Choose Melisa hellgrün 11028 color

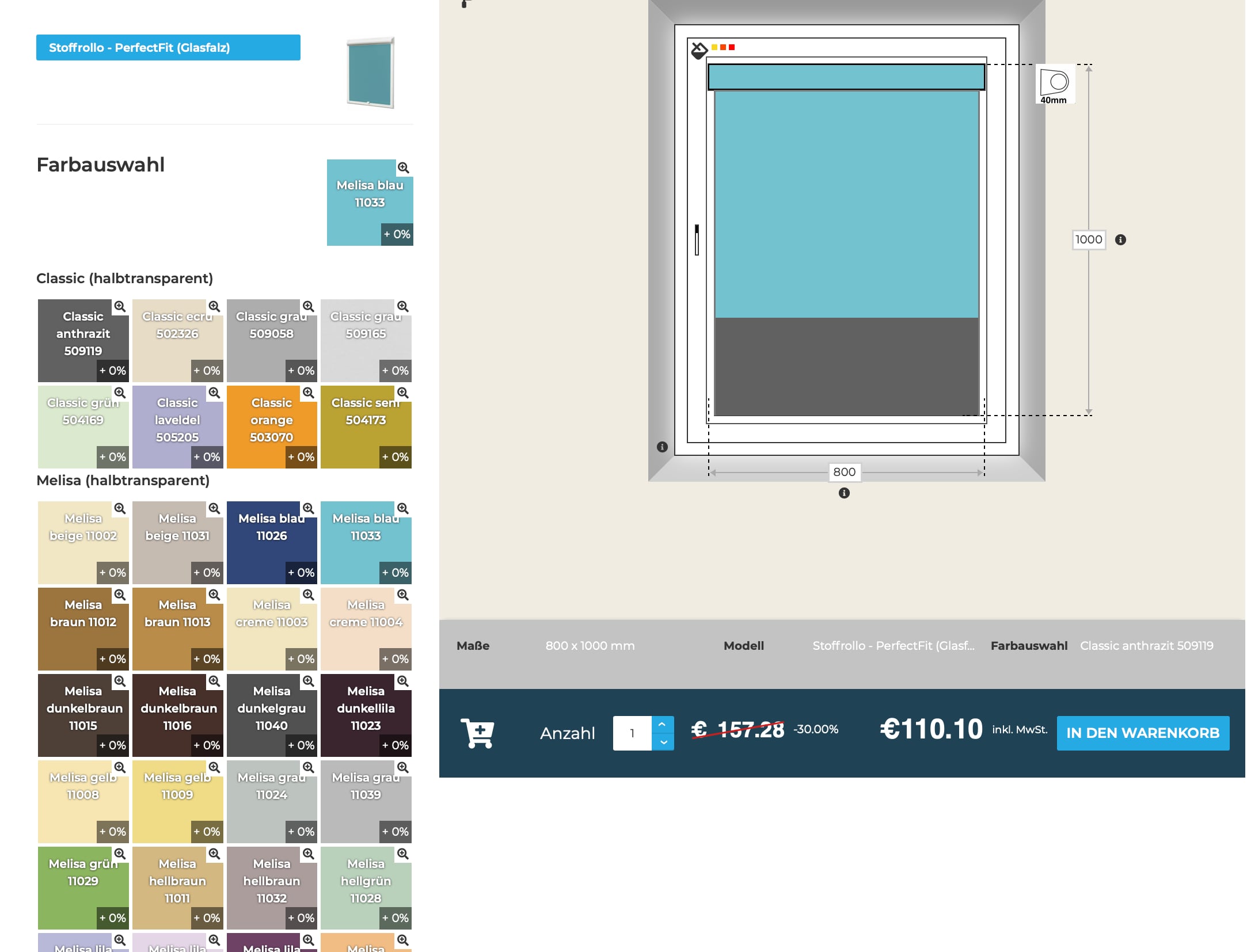pyautogui.click(x=366, y=888)
